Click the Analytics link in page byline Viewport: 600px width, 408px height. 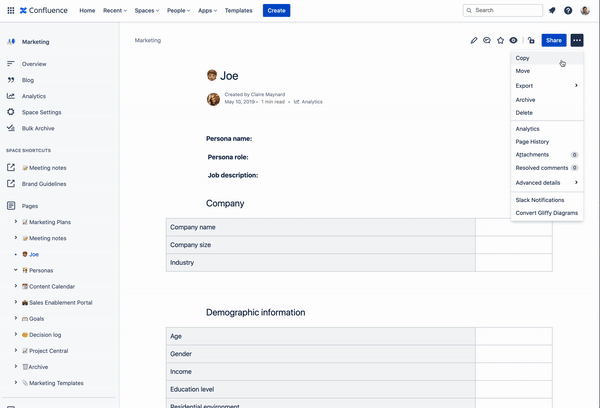tap(312, 102)
